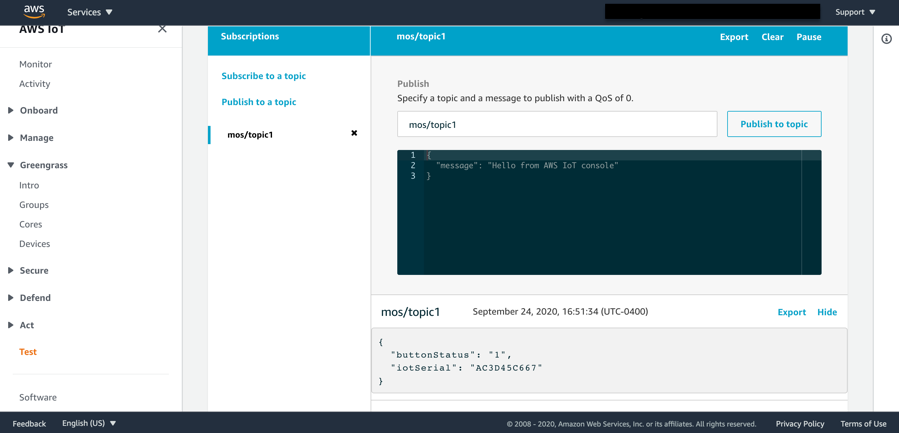Click the "iotSerial": "AC3D45C667" line
This screenshot has width=899, height=433.
tap(466, 368)
